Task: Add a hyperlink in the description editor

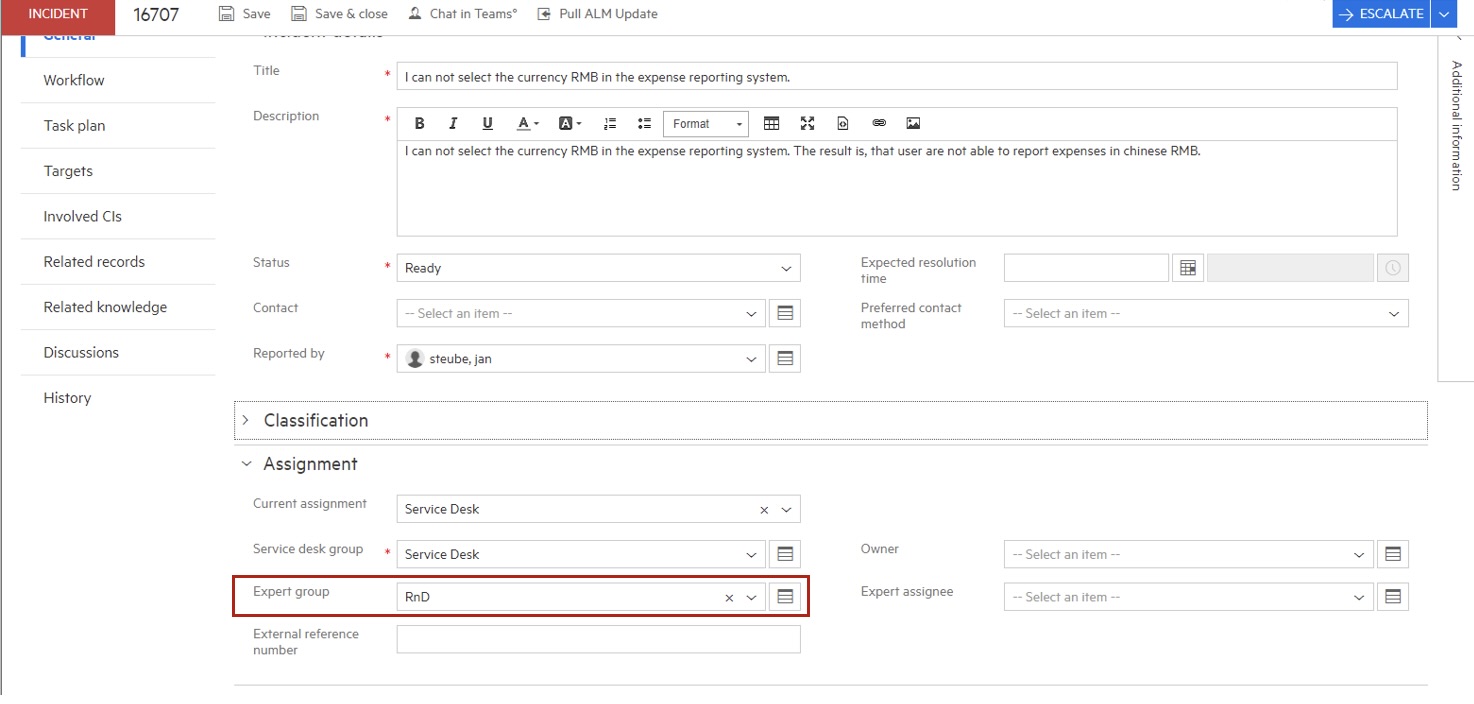Action: [879, 122]
